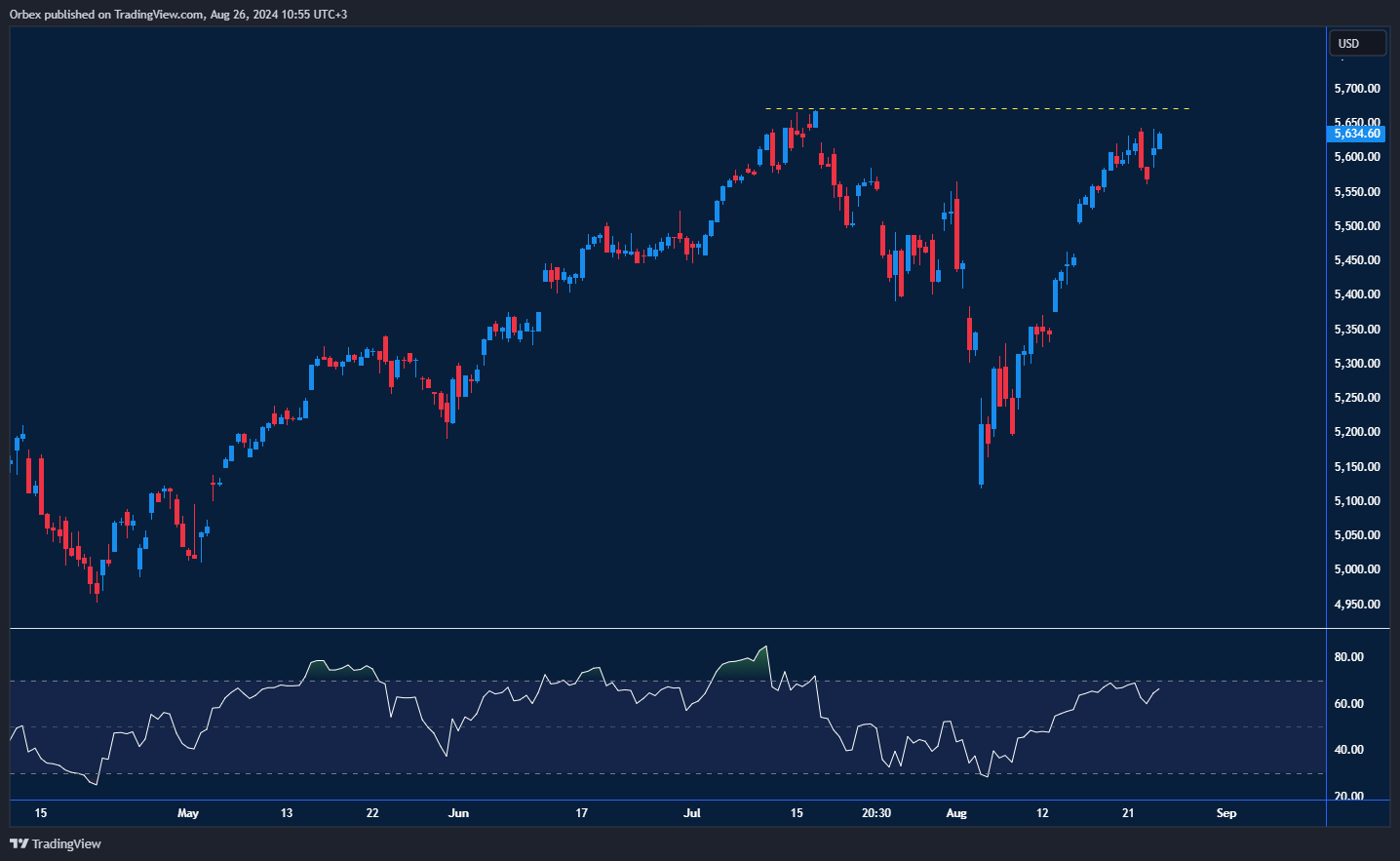Image resolution: width=1400 pixels, height=861 pixels.
Task: Select the current price label 5,634.60
Action: [x=1356, y=134]
